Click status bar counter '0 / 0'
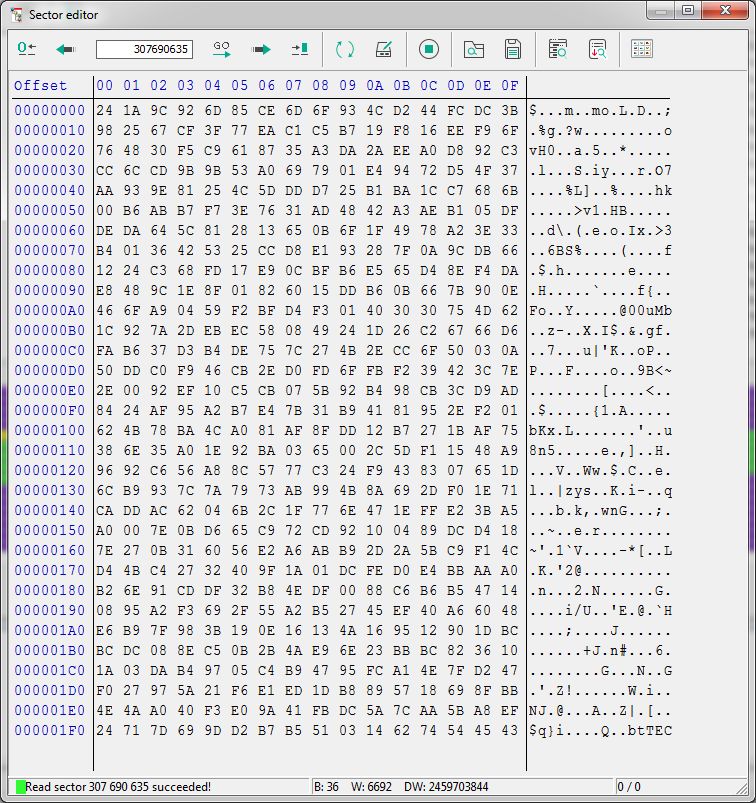Viewport: 756px width, 803px height. pos(628,787)
